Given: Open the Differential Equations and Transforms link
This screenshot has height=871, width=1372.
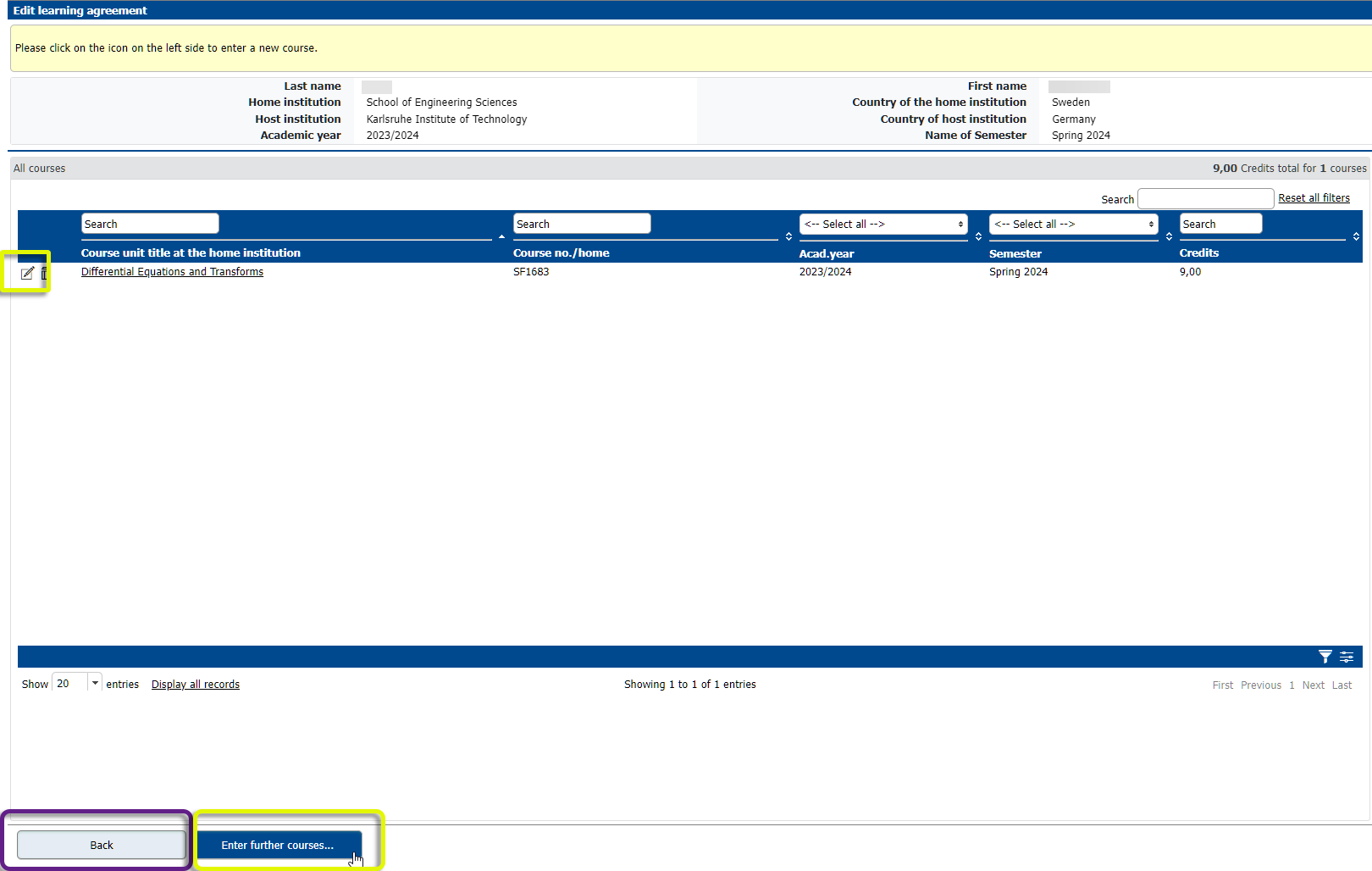Looking at the screenshot, I should pos(172,272).
